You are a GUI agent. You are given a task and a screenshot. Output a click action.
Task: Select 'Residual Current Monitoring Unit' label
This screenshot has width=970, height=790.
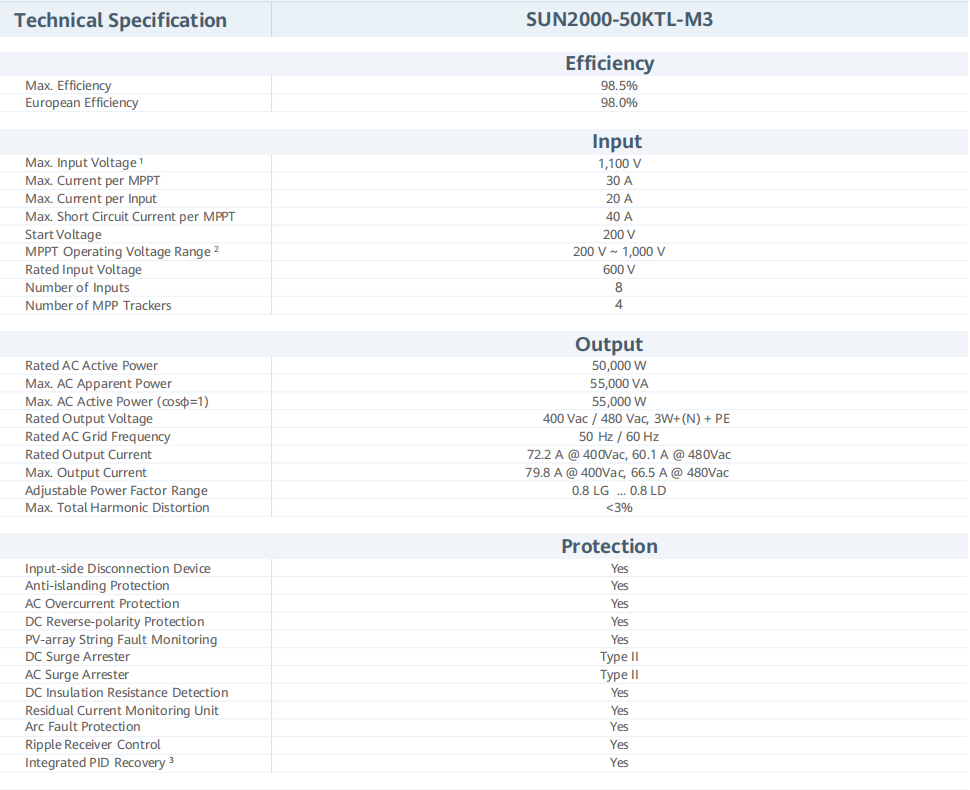[122, 711]
